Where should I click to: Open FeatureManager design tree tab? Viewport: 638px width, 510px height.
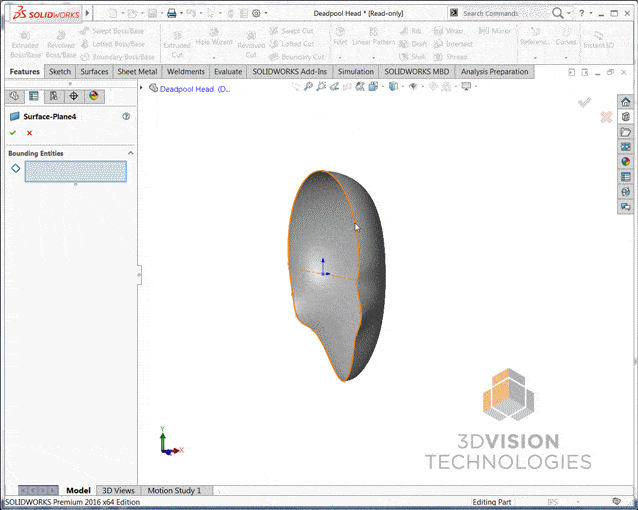pos(15,96)
